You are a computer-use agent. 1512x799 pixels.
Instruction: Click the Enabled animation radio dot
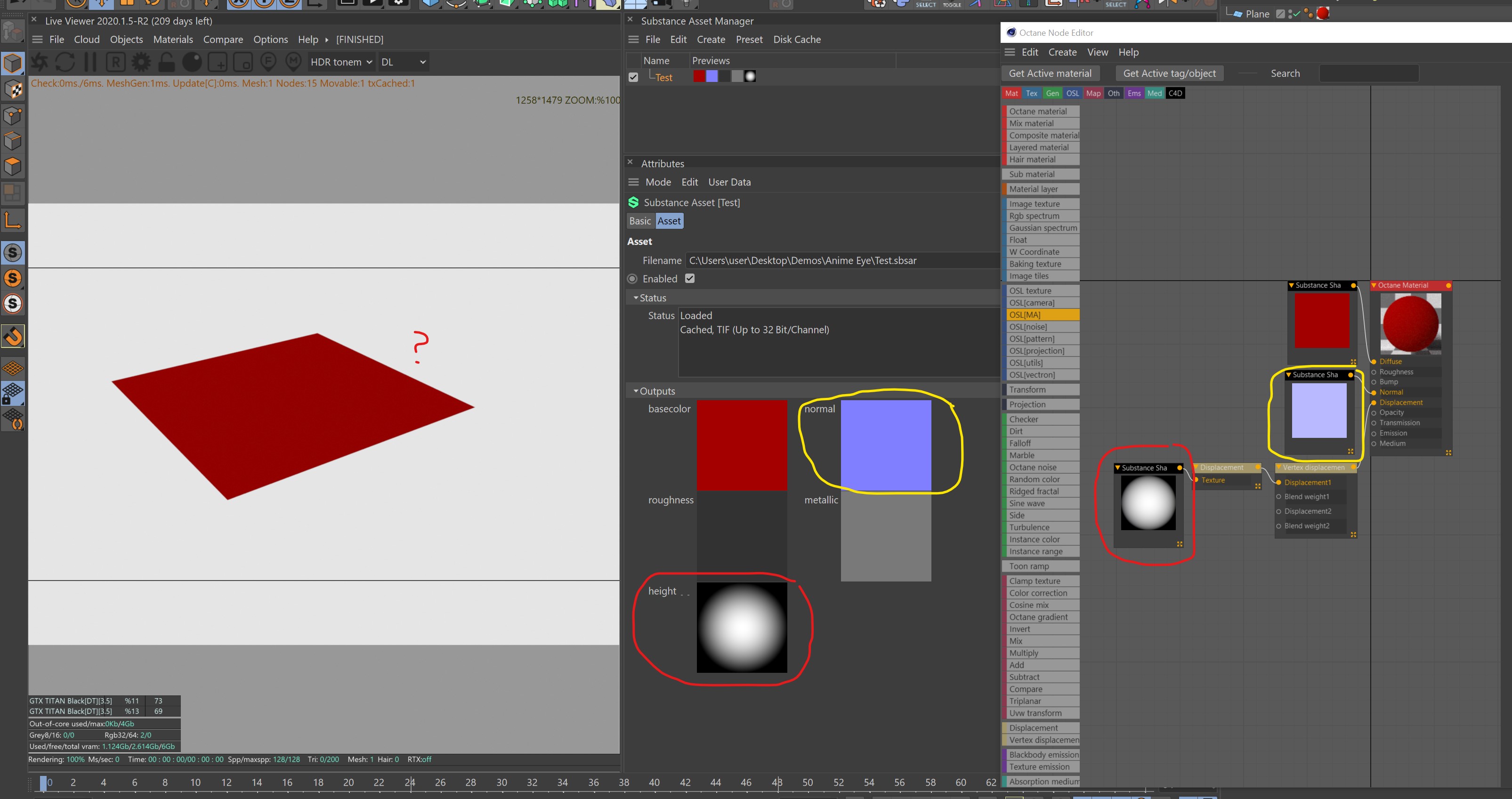pyautogui.click(x=632, y=279)
